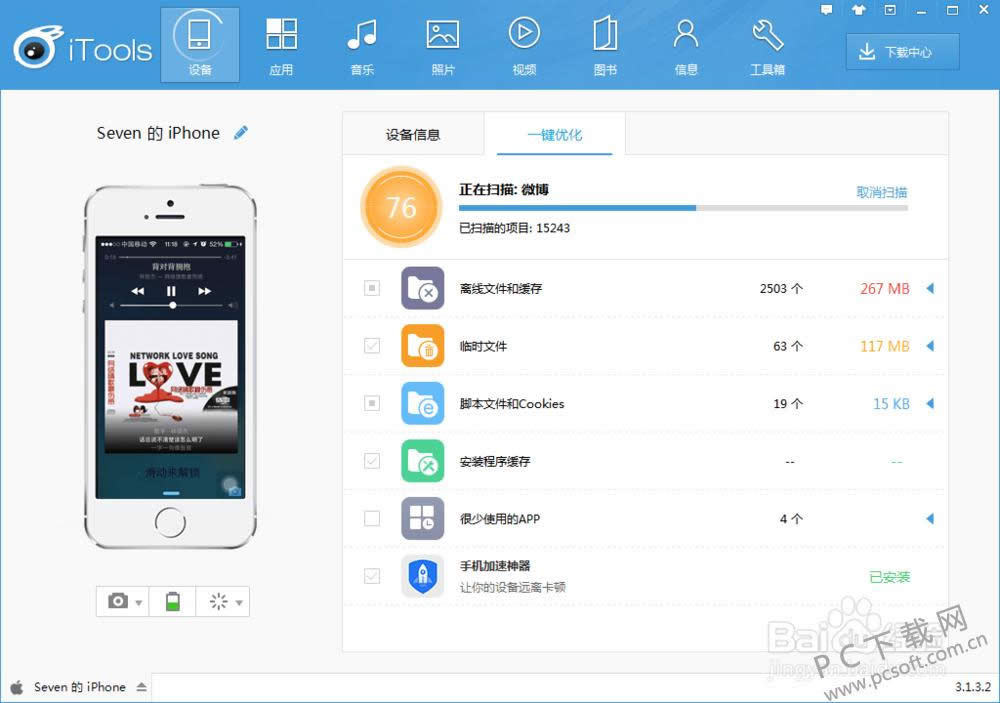Expand the 很少使用的APP details arrow
Viewport: 1000px width, 703px height.
click(x=929, y=519)
